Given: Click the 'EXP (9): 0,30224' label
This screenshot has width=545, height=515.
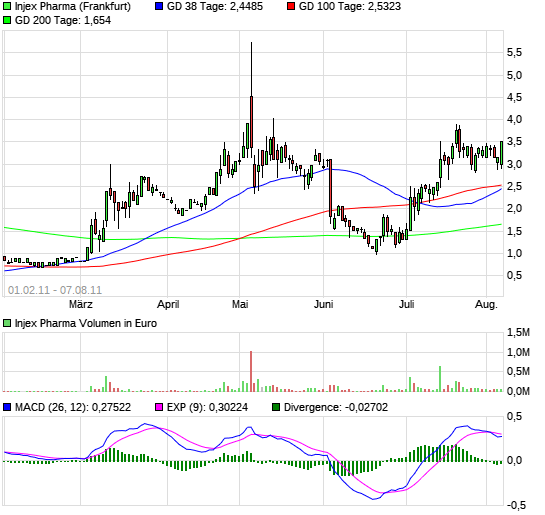Looking at the screenshot, I should click(x=207, y=407).
